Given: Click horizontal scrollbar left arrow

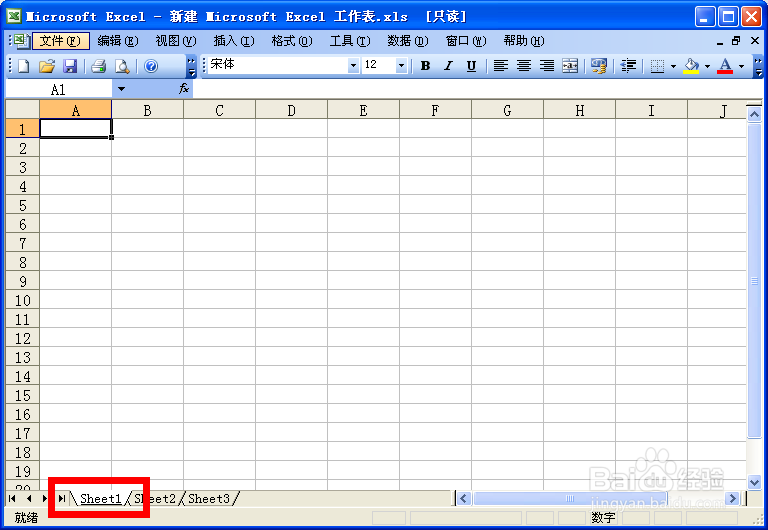Looking at the screenshot, I should [464, 499].
